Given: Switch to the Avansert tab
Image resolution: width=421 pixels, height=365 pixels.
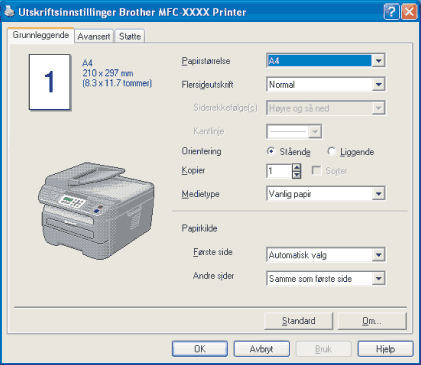Looking at the screenshot, I should coord(94,36).
